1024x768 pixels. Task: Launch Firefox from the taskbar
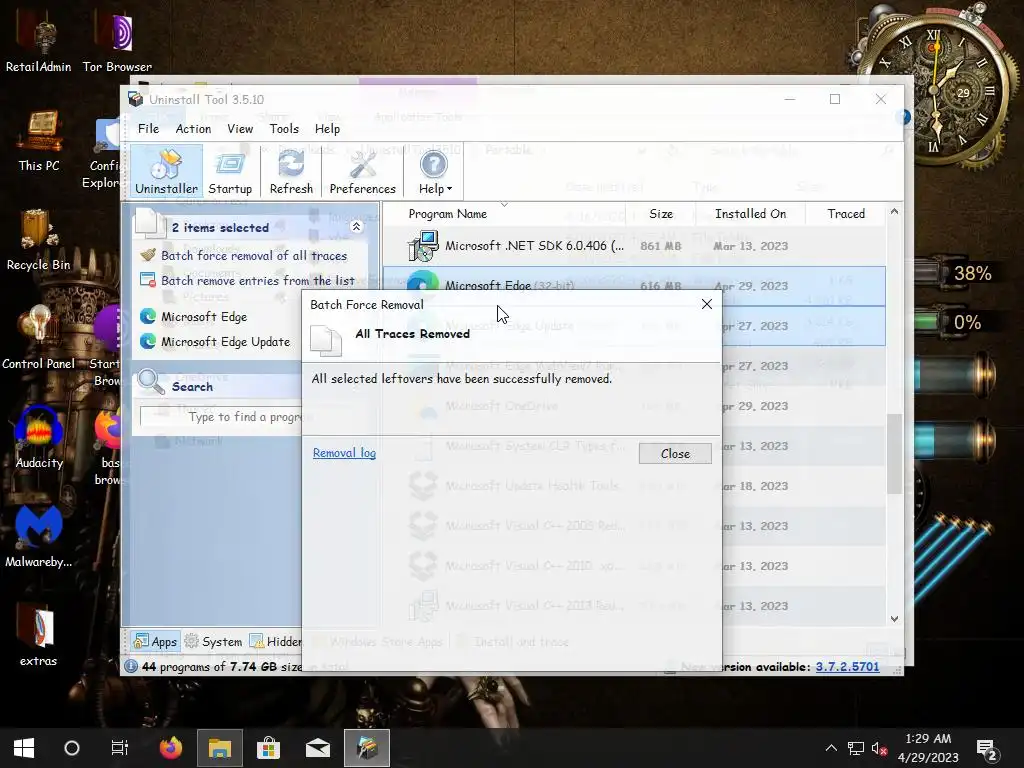pyautogui.click(x=170, y=748)
